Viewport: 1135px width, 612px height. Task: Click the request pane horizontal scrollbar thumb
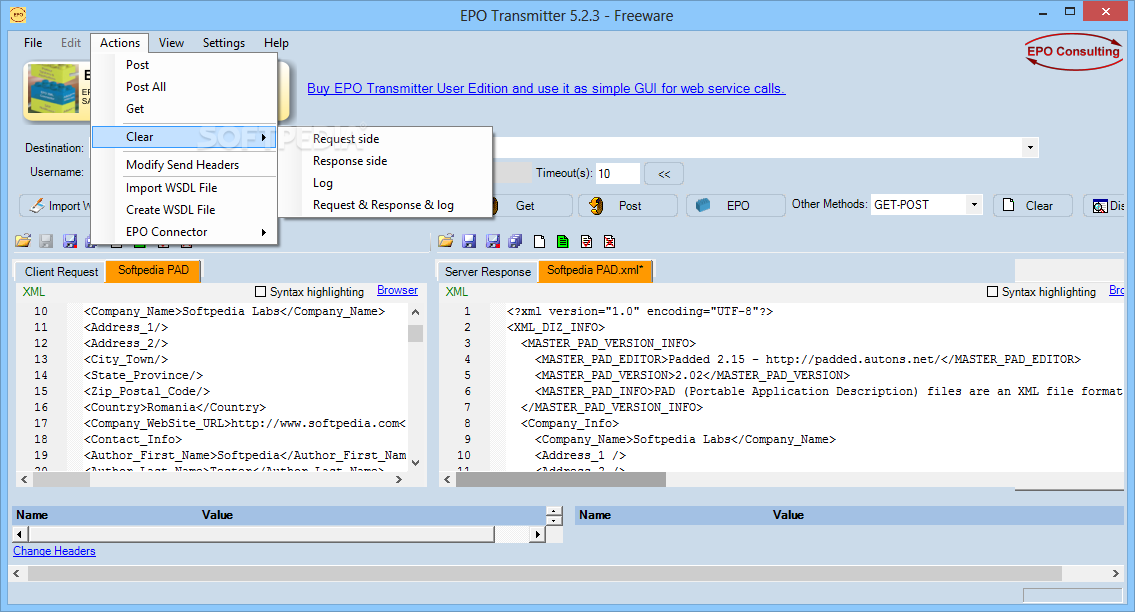61,479
